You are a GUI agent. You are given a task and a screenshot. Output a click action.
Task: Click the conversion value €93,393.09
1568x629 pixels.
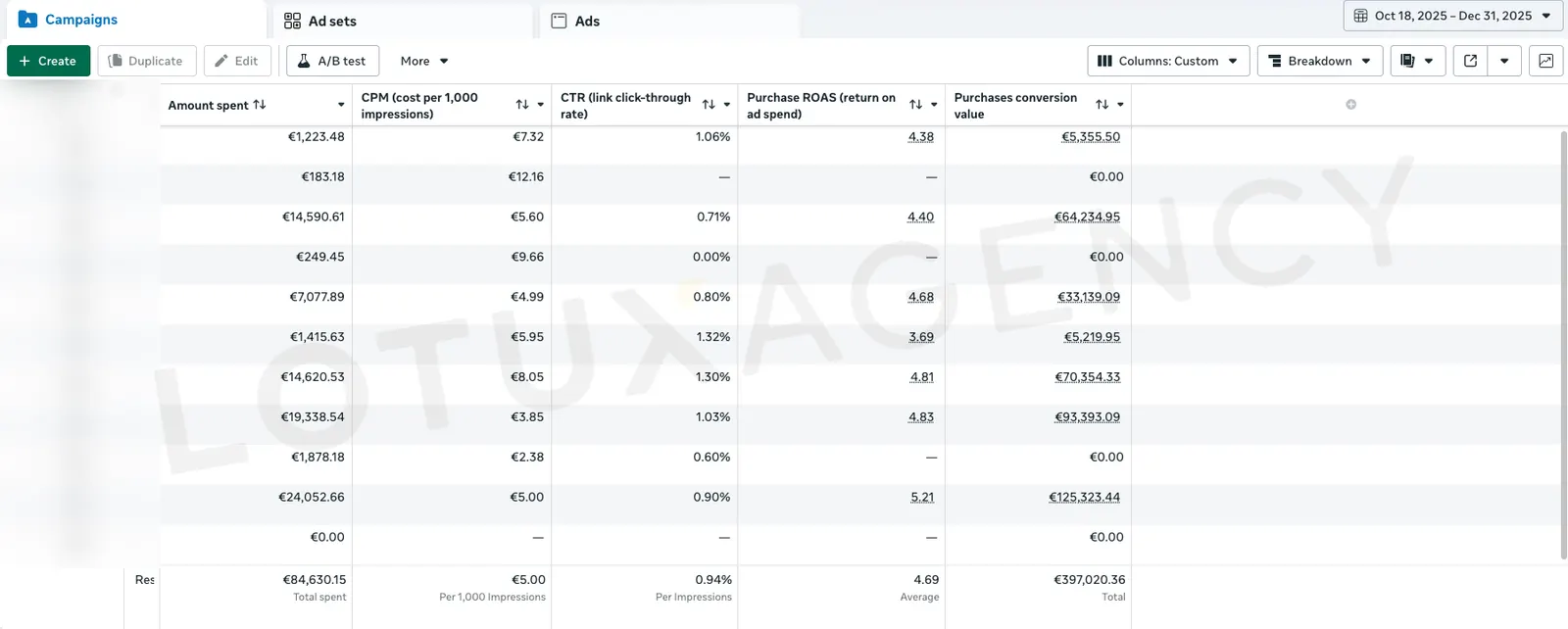1087,417
